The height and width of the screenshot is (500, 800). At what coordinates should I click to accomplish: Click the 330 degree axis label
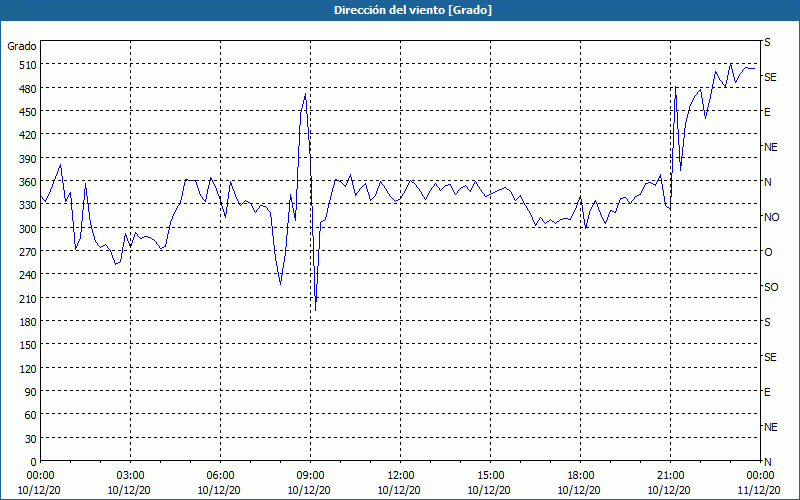coord(28,205)
